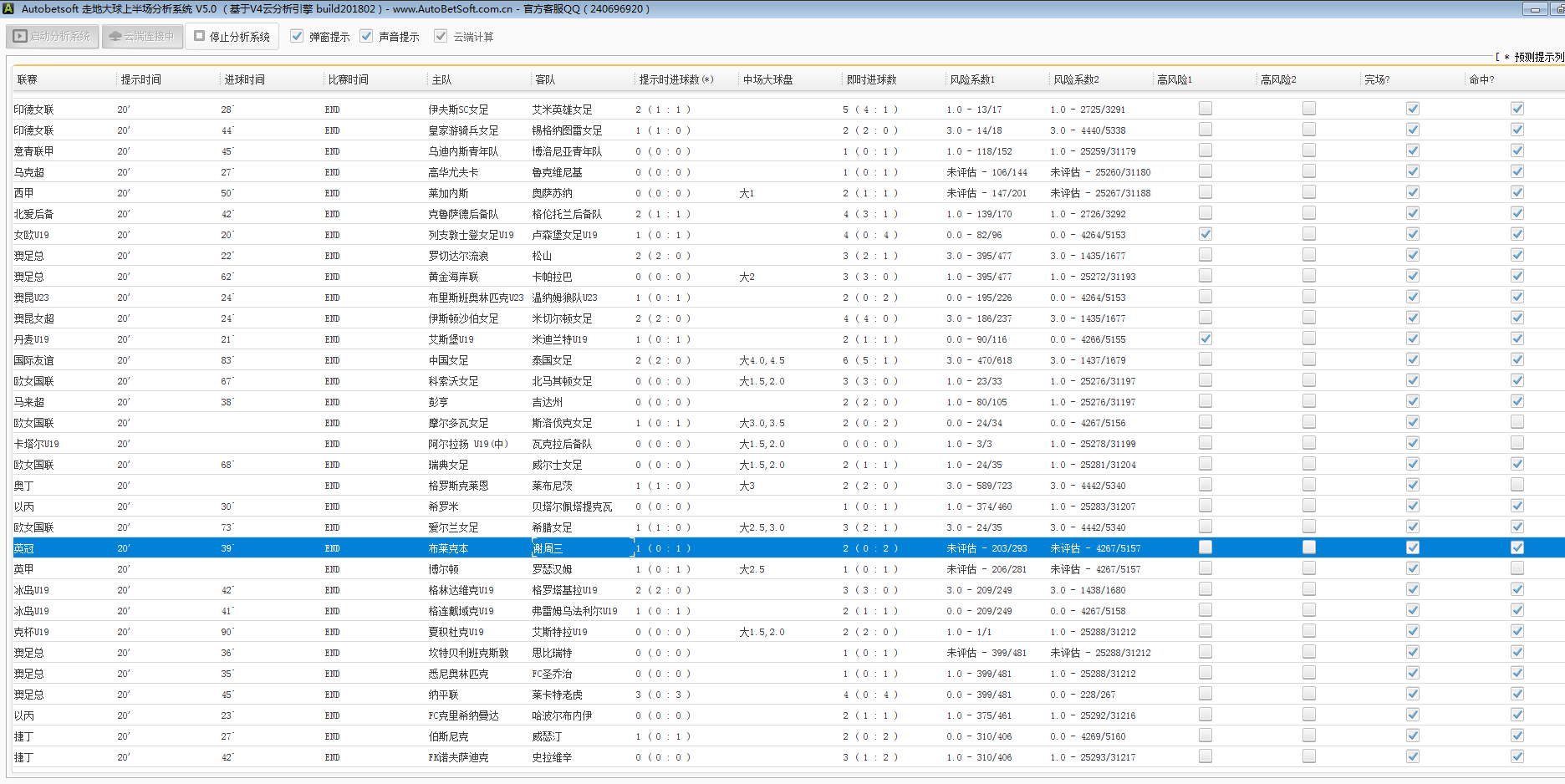Select the 主队 column header
The width and height of the screenshot is (1565, 784).
coord(441,80)
